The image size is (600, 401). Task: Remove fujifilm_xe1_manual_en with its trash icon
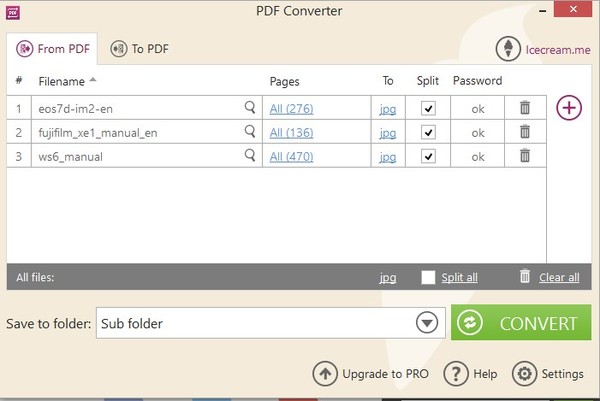pos(525,132)
